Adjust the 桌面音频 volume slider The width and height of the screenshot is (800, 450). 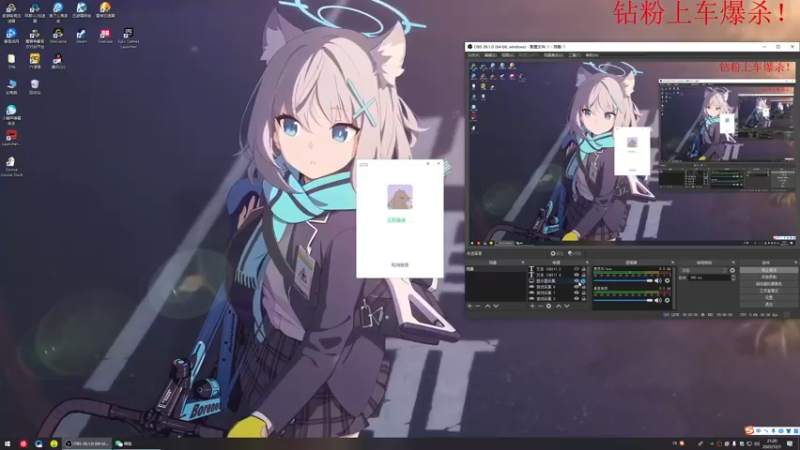tap(623, 300)
